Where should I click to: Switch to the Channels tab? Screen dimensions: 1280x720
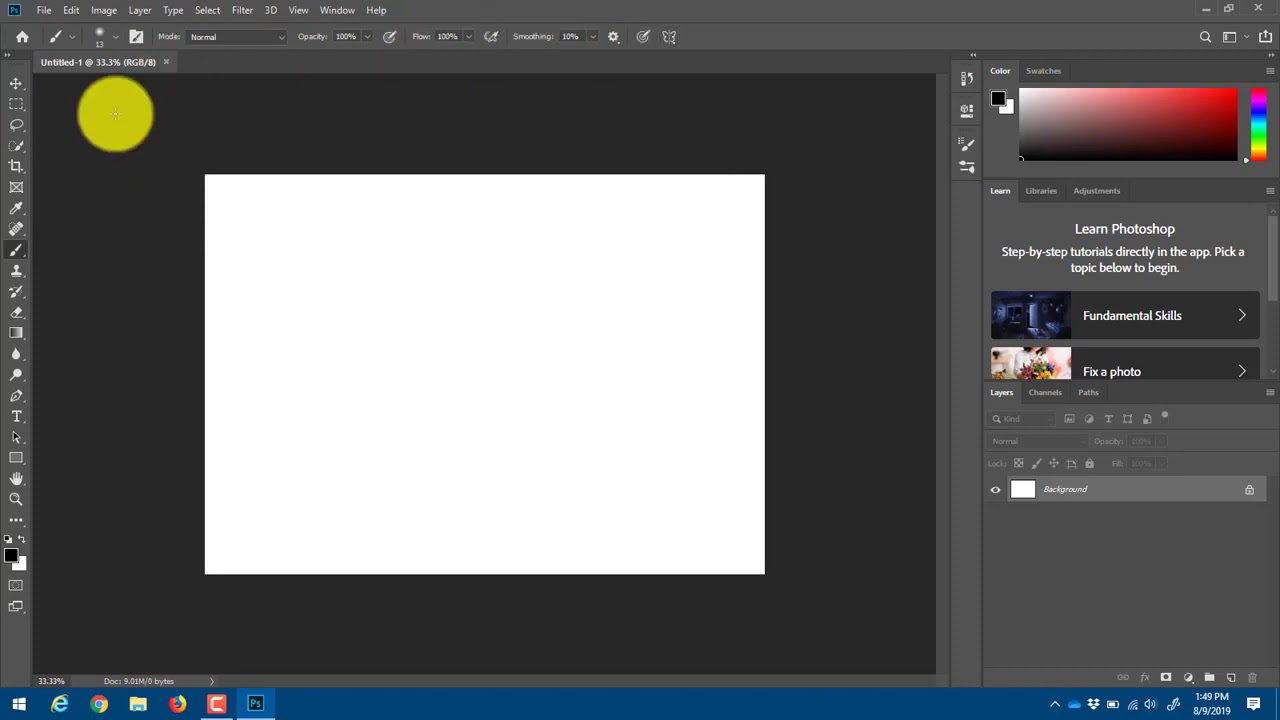[x=1045, y=392]
